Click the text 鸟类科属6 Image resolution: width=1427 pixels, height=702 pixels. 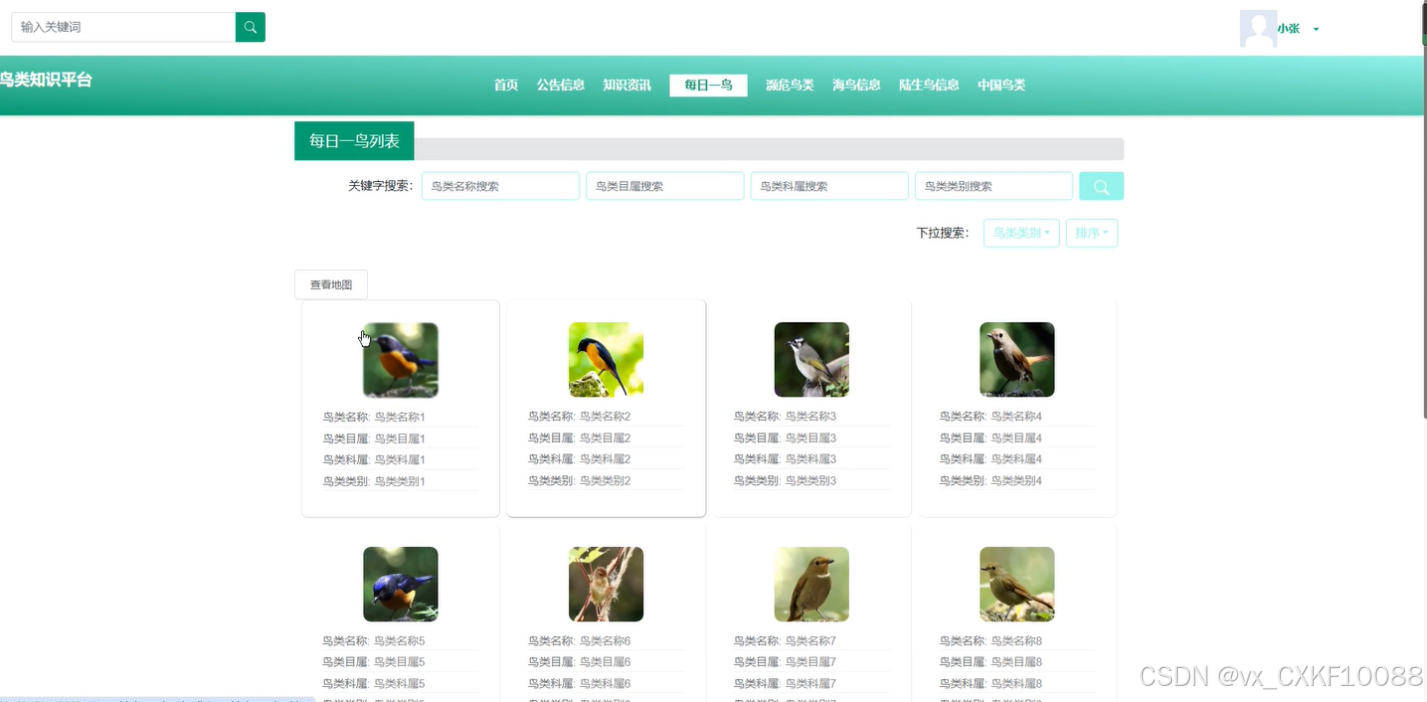tap(606, 684)
